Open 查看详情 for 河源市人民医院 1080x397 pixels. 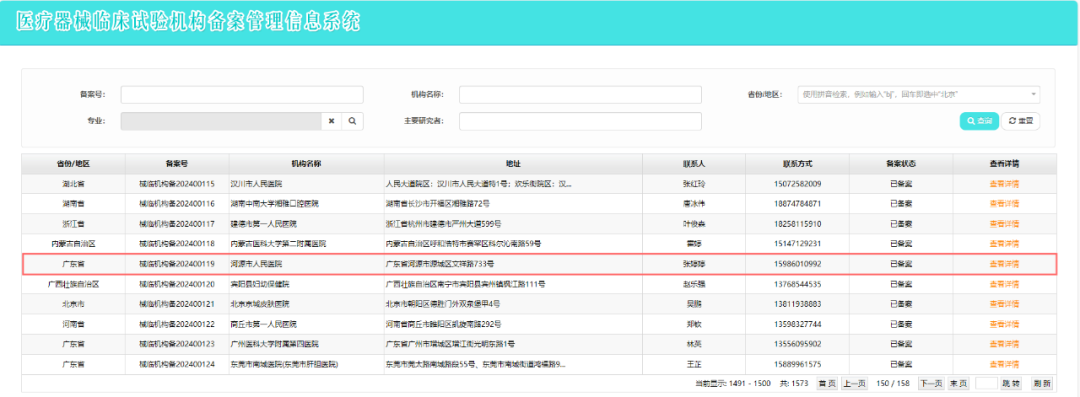pyautogui.click(x=1004, y=264)
